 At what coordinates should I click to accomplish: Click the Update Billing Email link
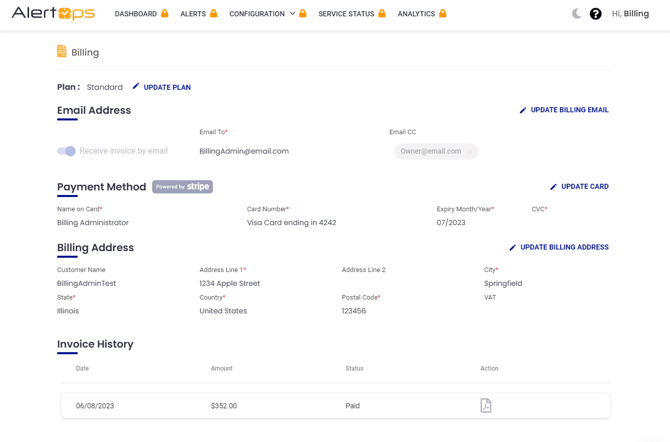(x=569, y=110)
